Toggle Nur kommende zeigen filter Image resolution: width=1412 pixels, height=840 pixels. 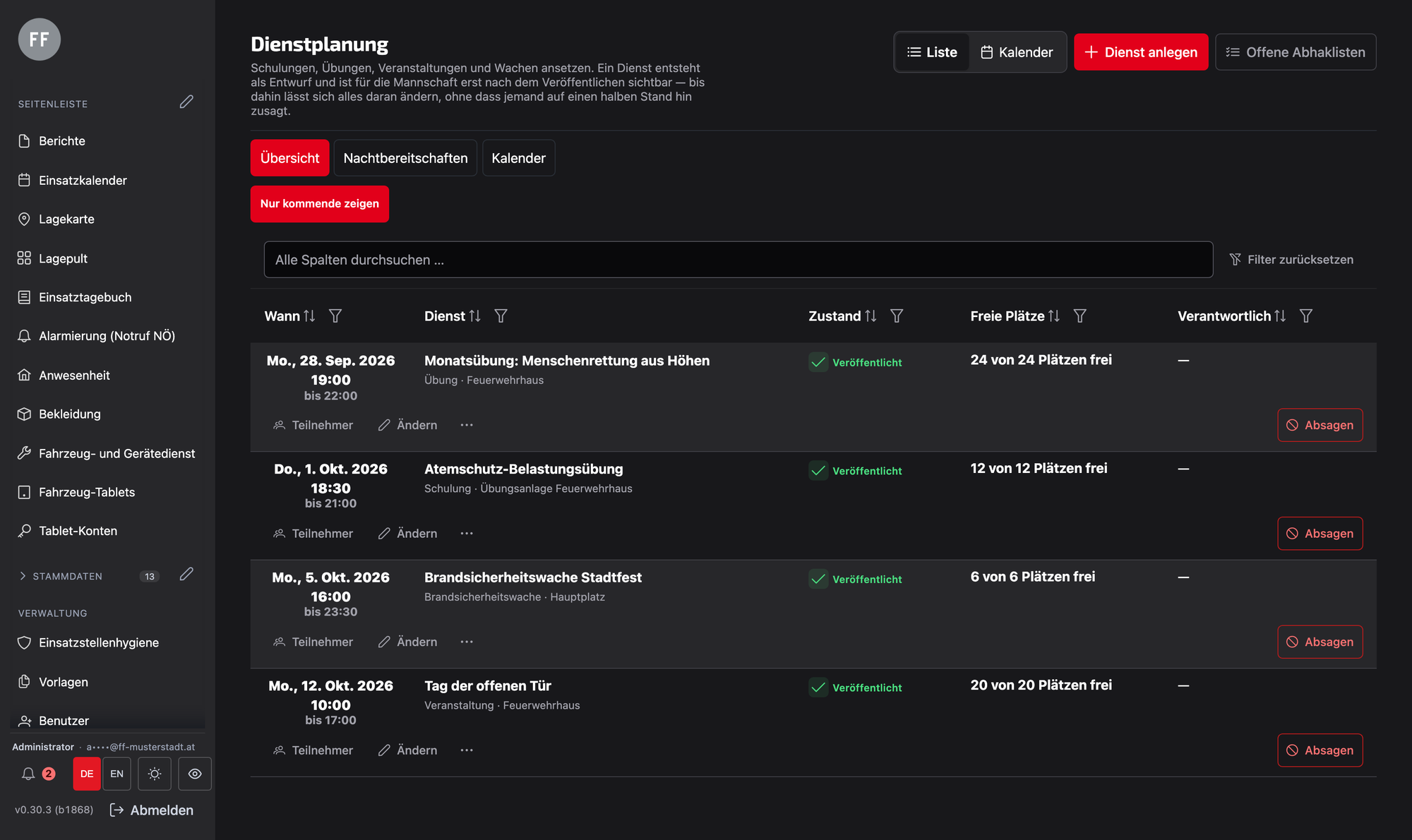click(320, 204)
